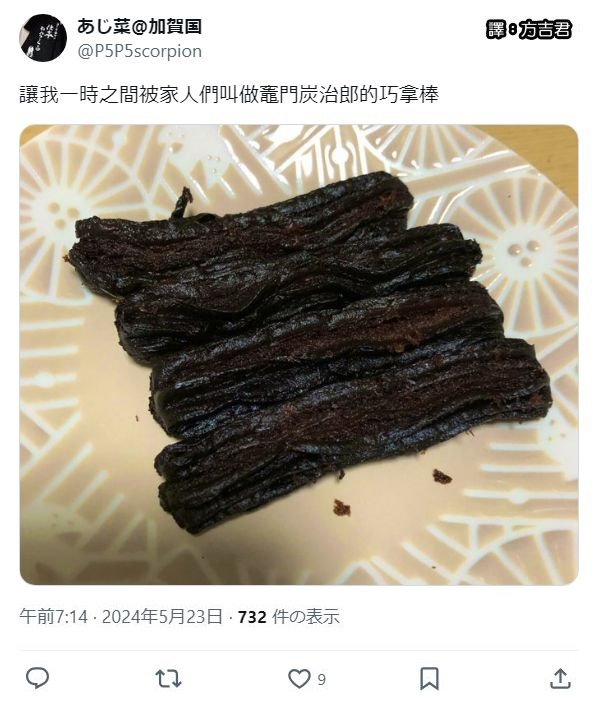Click the date 2024年5月23日
The width and height of the screenshot is (598, 711).
[x=162, y=617]
